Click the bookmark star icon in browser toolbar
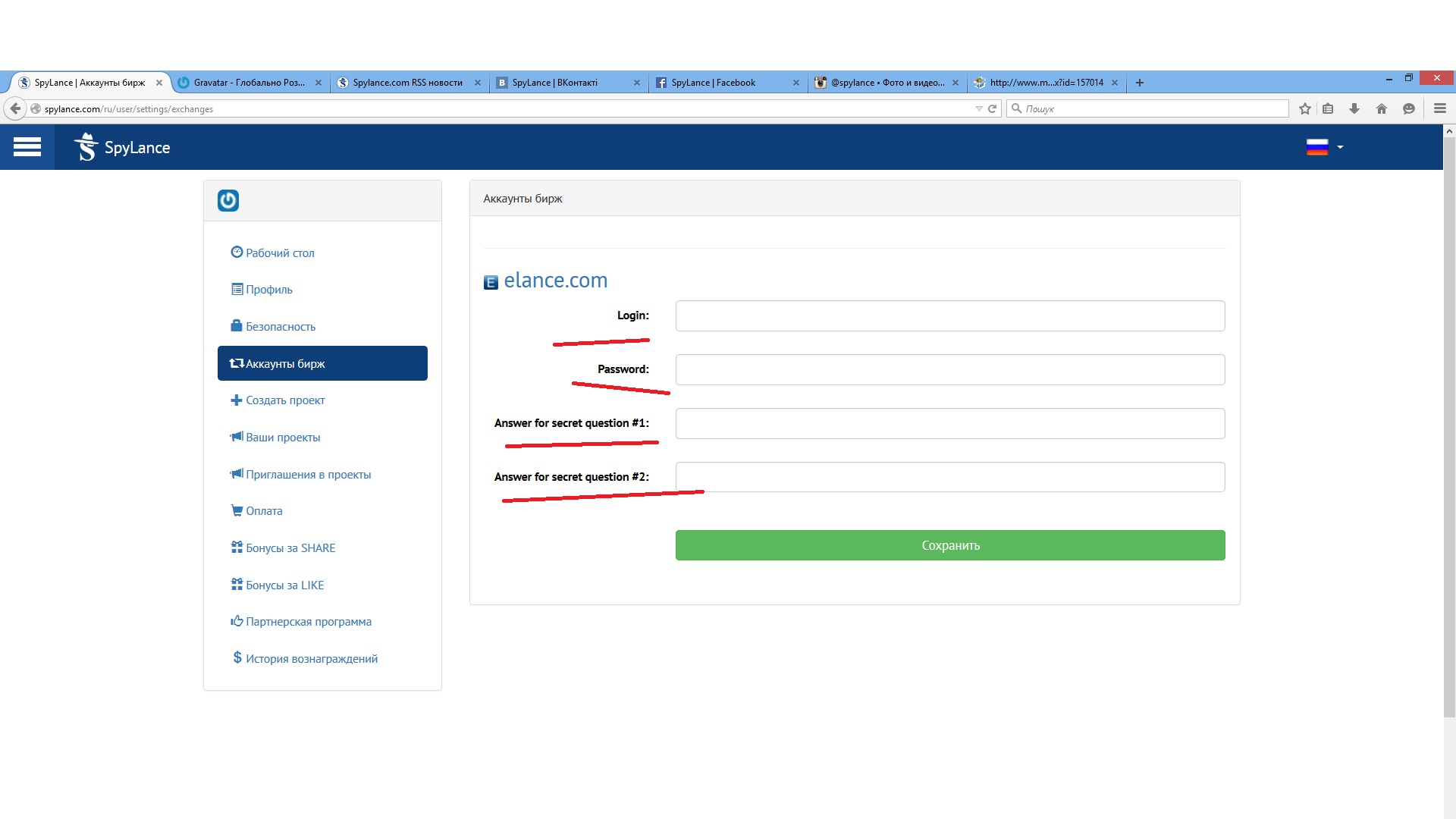 (1304, 108)
